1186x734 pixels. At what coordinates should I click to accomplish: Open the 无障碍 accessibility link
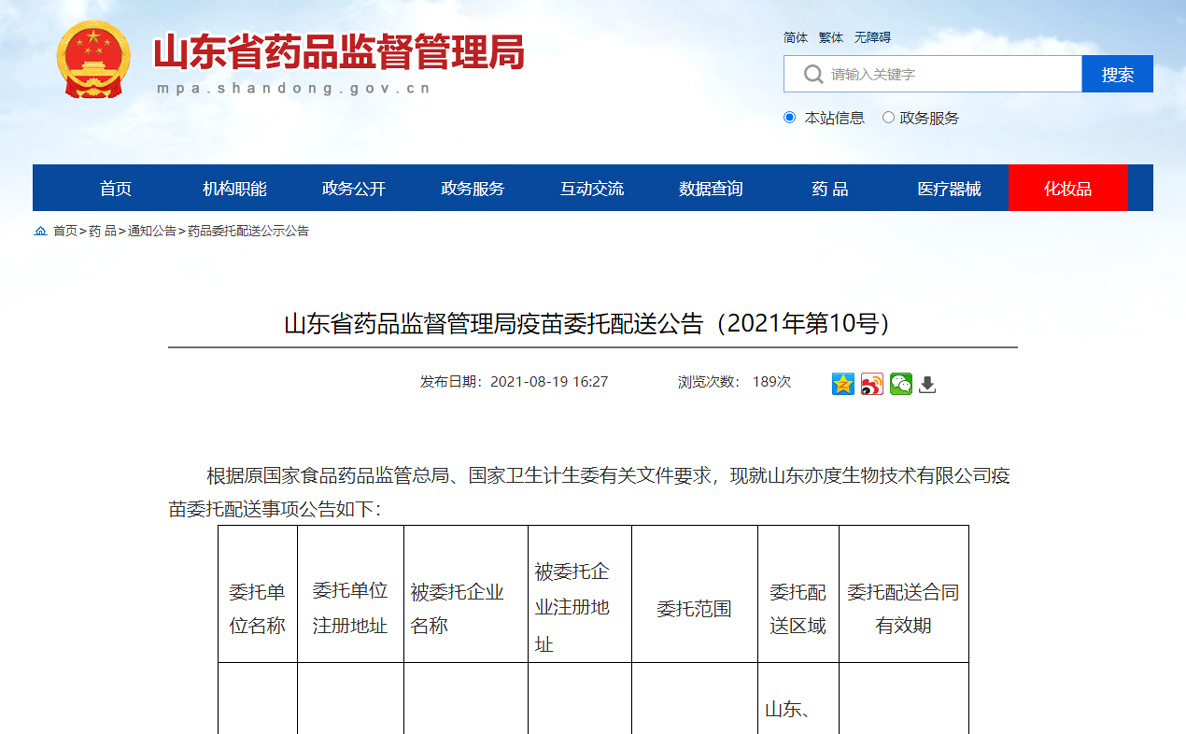pyautogui.click(x=872, y=38)
